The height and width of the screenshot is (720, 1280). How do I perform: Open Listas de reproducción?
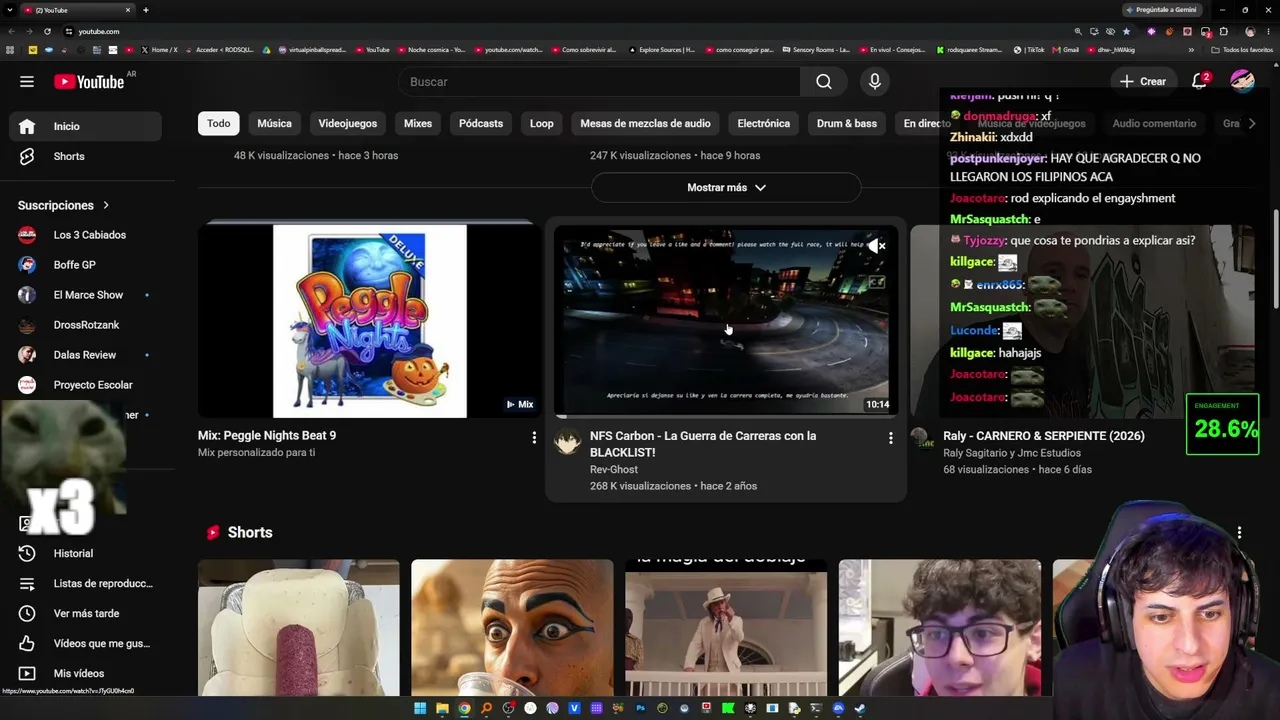pos(85,583)
